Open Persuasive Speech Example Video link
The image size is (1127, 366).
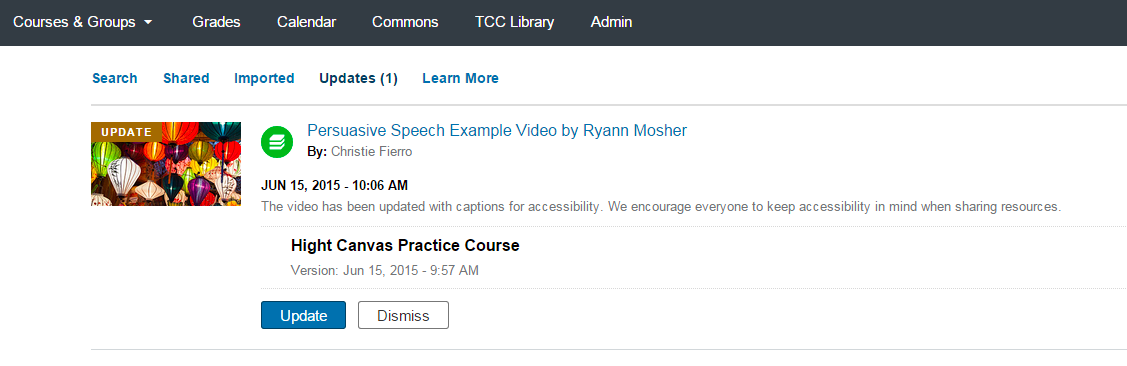[497, 130]
